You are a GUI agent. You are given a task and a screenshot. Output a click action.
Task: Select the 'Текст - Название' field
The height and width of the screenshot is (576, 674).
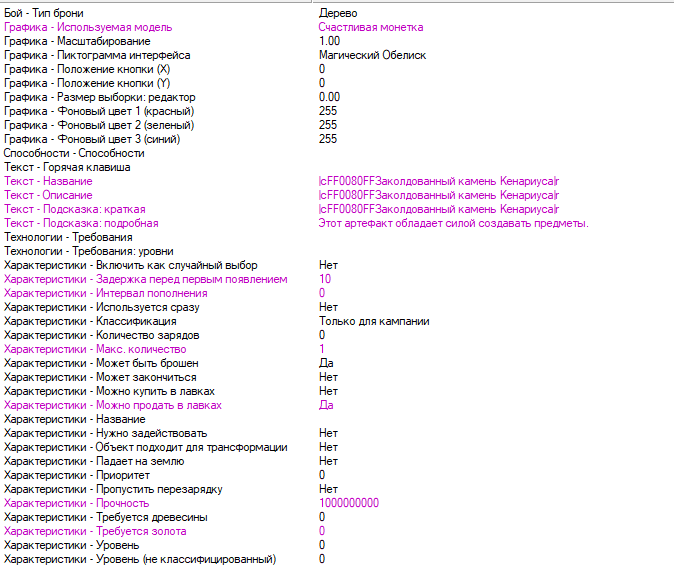pos(48,181)
